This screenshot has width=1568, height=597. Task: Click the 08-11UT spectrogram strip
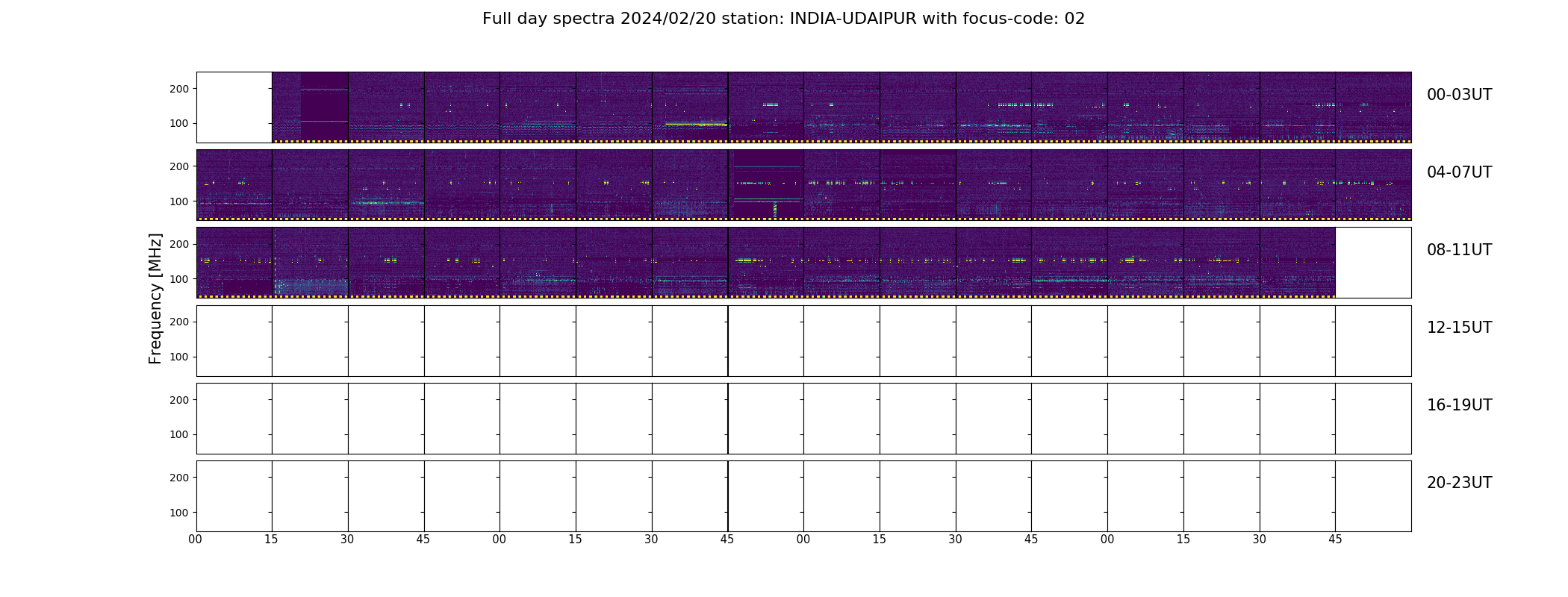803,263
